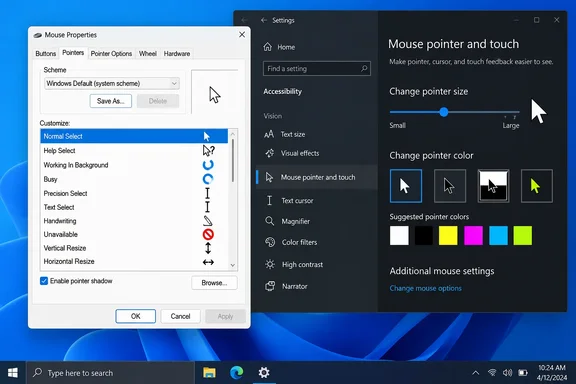
Task: Pick the cyan suggested pointer color
Action: point(498,236)
